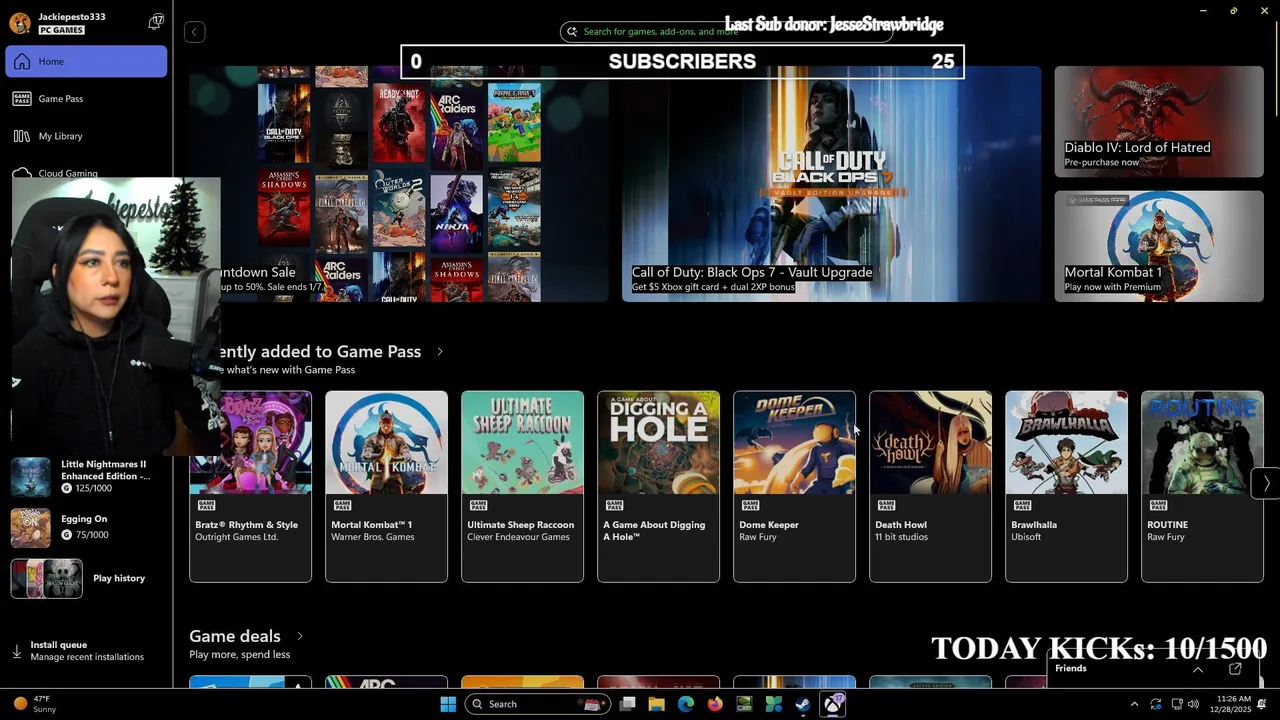The image size is (1280, 720).
Task: Open Little Nightmares II Enhanced Edition entry
Action: (x=86, y=476)
